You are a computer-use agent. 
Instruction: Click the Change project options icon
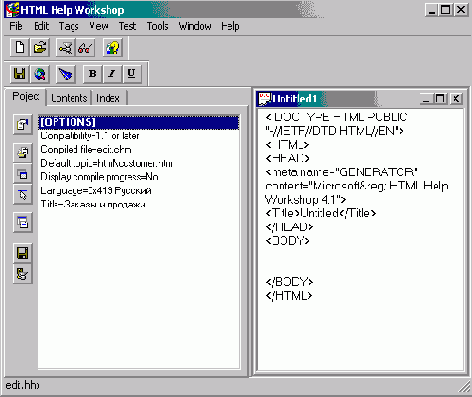click(x=23, y=125)
